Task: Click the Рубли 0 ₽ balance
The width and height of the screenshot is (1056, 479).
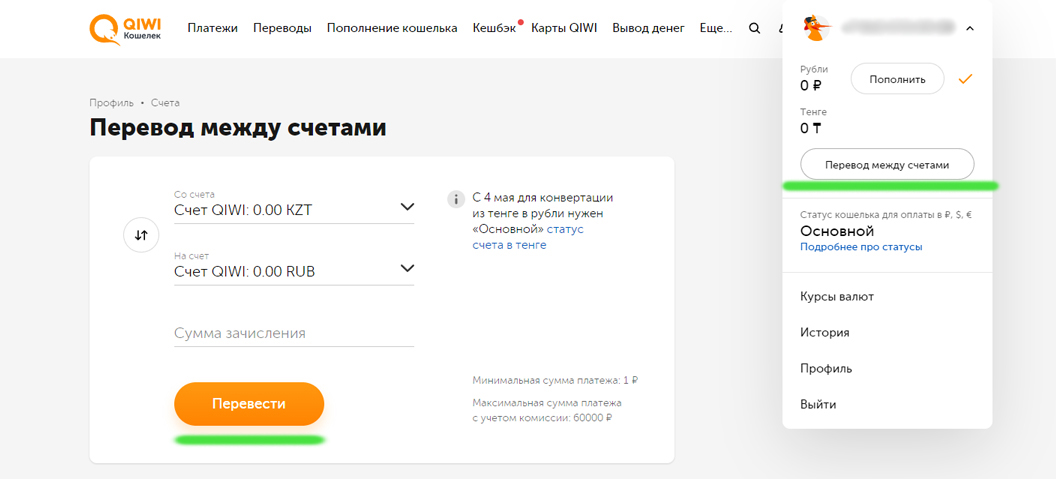Action: coord(814,78)
